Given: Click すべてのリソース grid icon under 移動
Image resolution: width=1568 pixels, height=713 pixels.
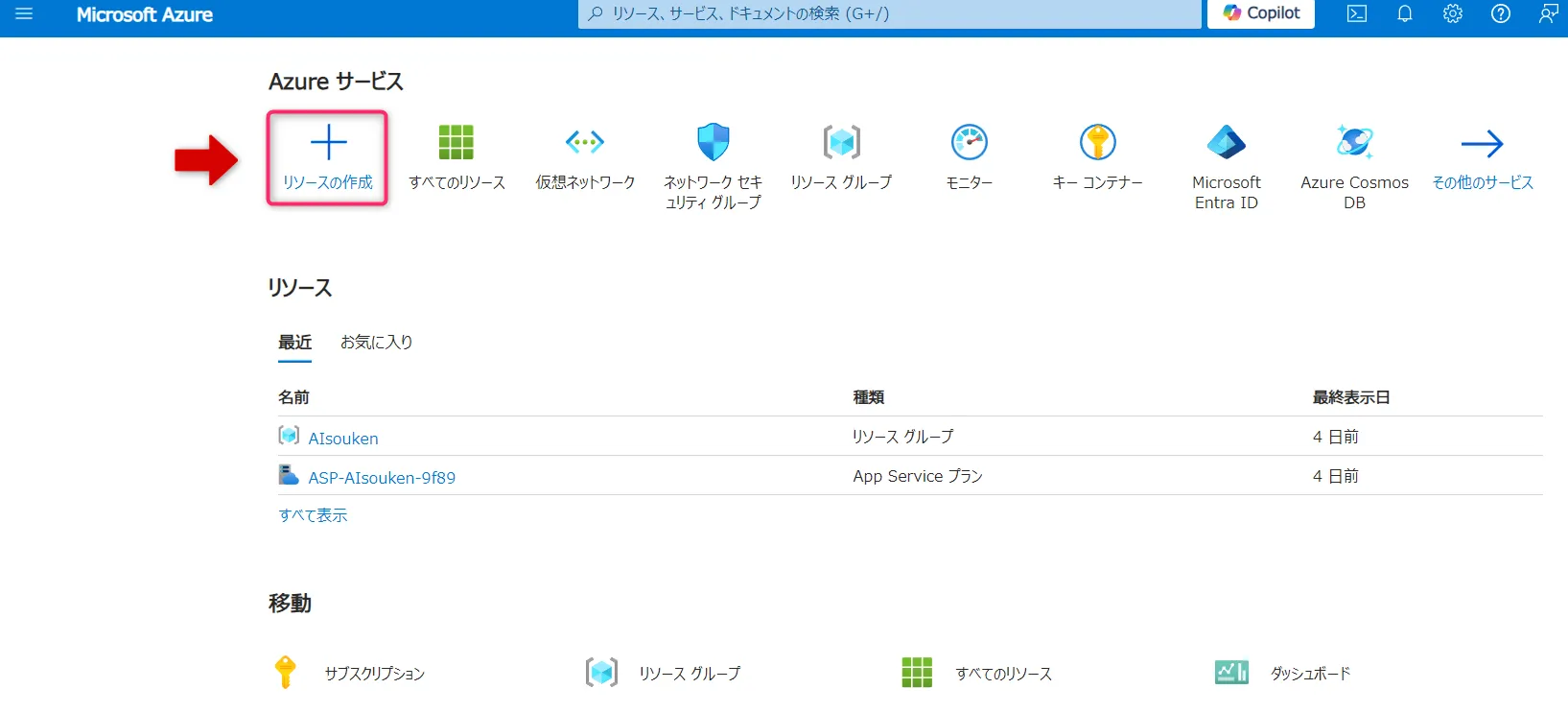Looking at the screenshot, I should 917,673.
